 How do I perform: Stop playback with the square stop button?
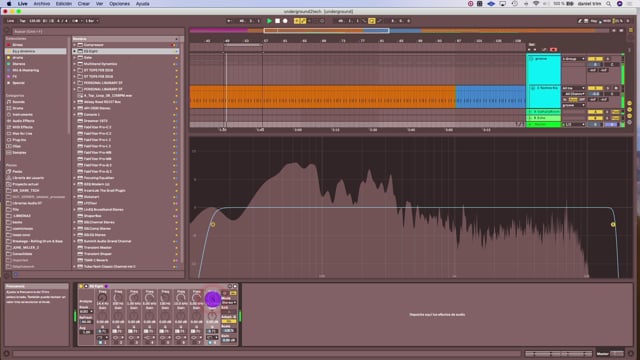pos(277,21)
